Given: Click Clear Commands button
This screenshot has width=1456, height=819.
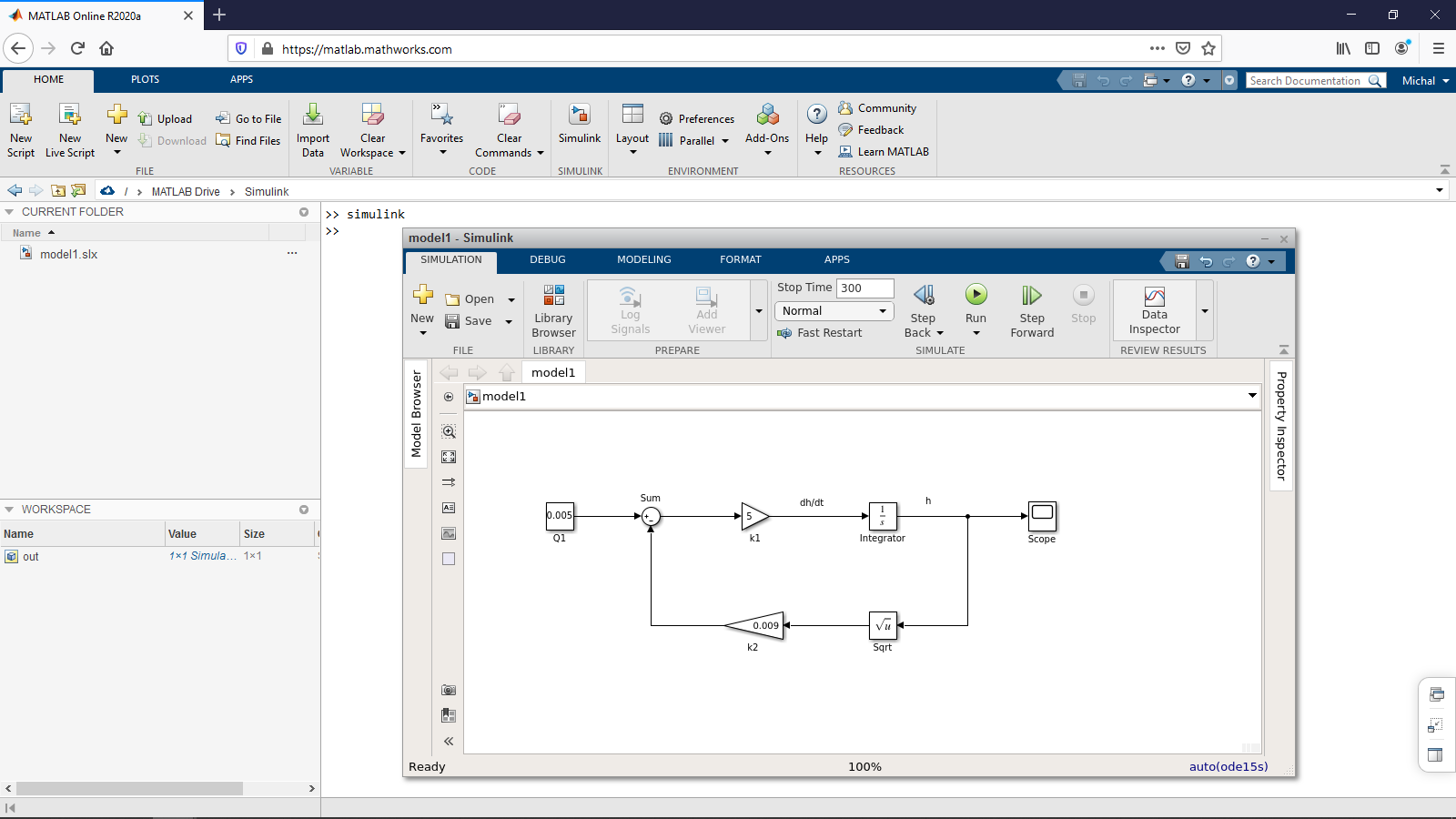Looking at the screenshot, I should click(510, 130).
